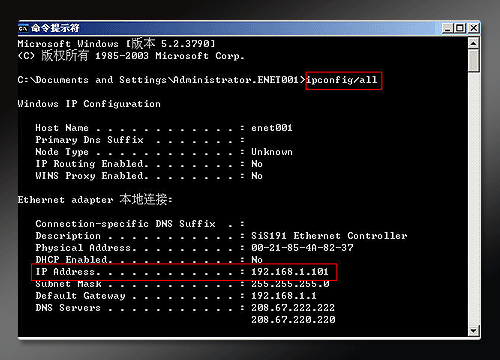Click the scrollbar down arrow
This screenshot has width=500, height=360.
[474, 331]
